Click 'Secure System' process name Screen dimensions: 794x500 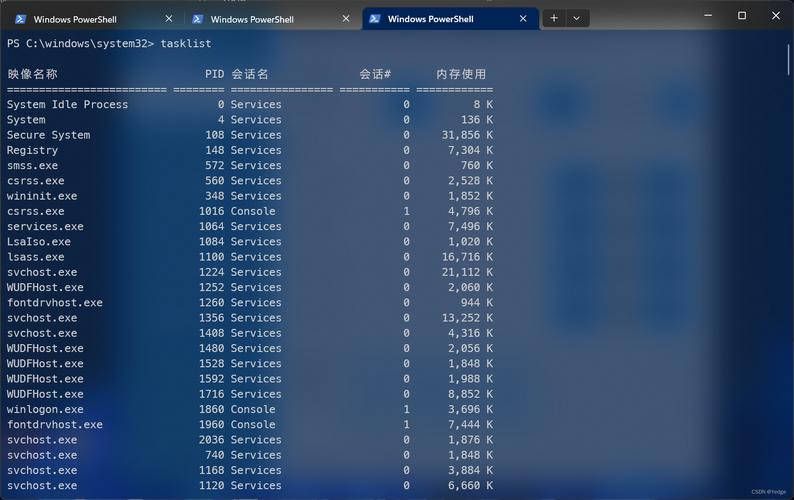tap(48, 135)
